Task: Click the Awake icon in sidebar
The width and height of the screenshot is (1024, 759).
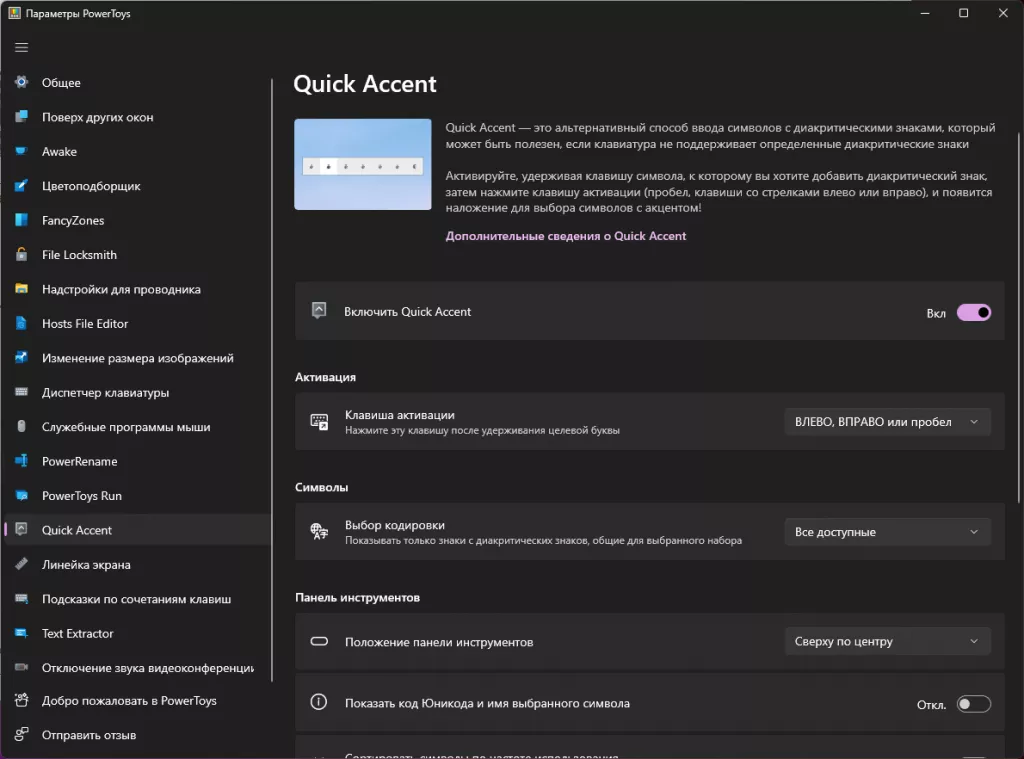Action: [21, 152]
